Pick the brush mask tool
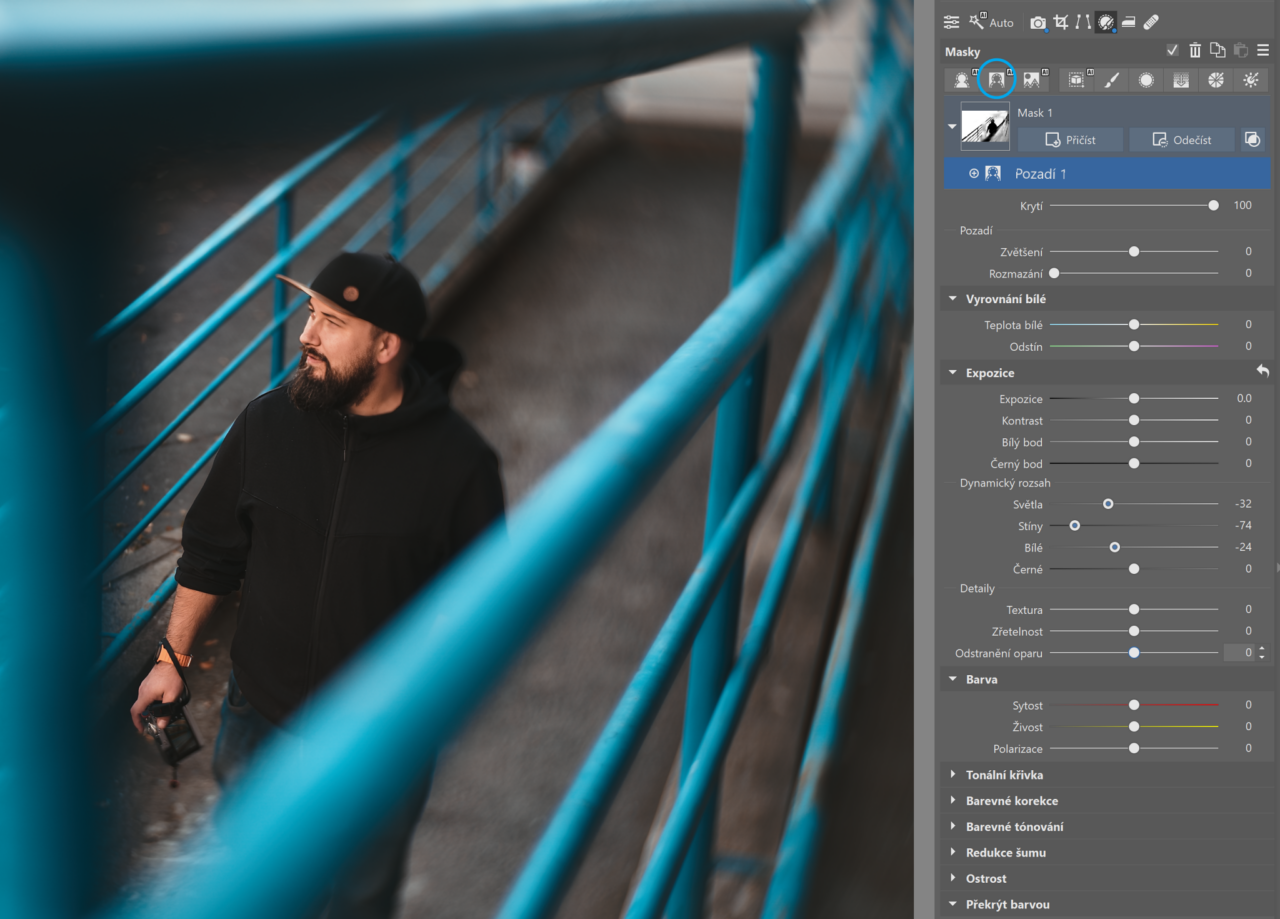 [x=1111, y=80]
